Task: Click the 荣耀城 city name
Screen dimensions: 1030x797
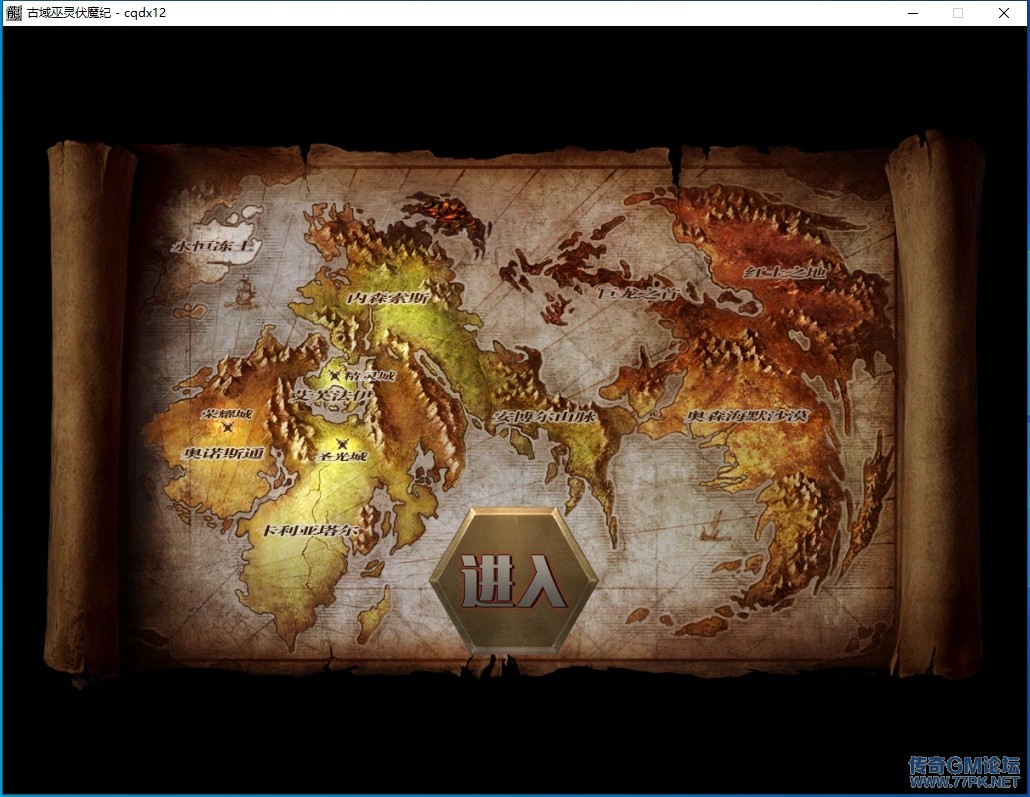Action: (x=227, y=414)
